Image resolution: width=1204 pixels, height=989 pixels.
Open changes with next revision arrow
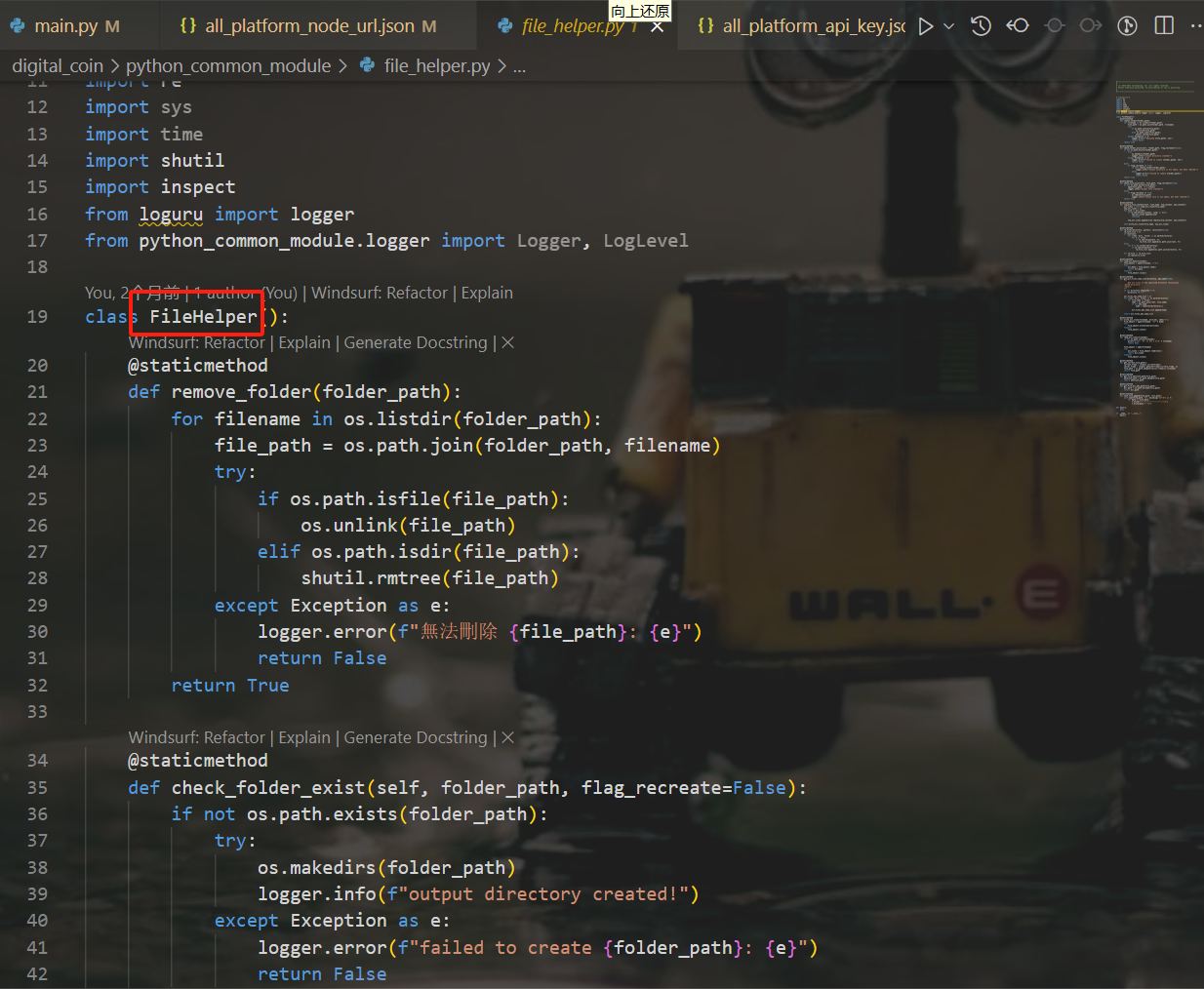[1091, 26]
